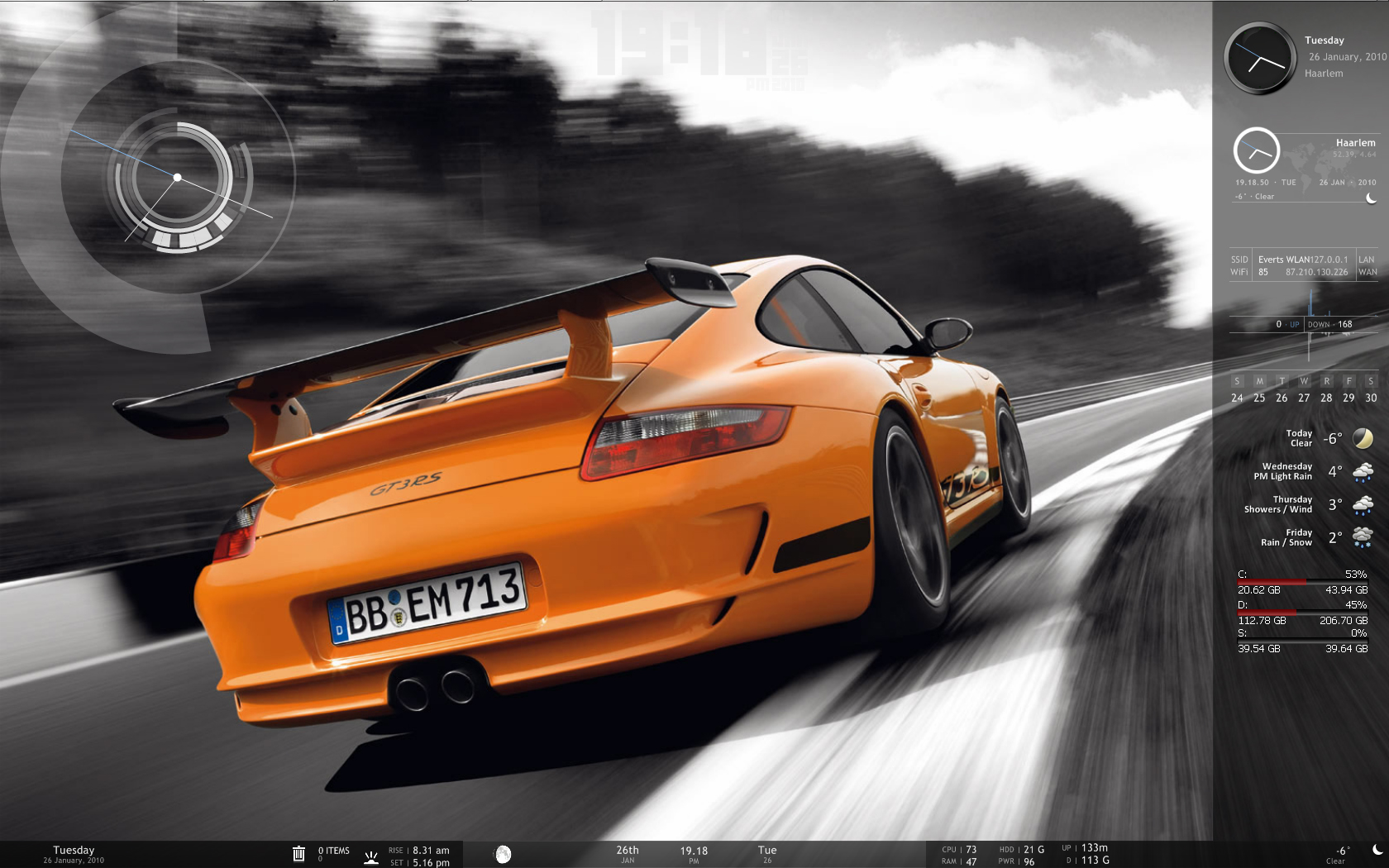Click the WAN address "87.210.130.226"
The width and height of the screenshot is (1389, 868).
pos(1316,272)
